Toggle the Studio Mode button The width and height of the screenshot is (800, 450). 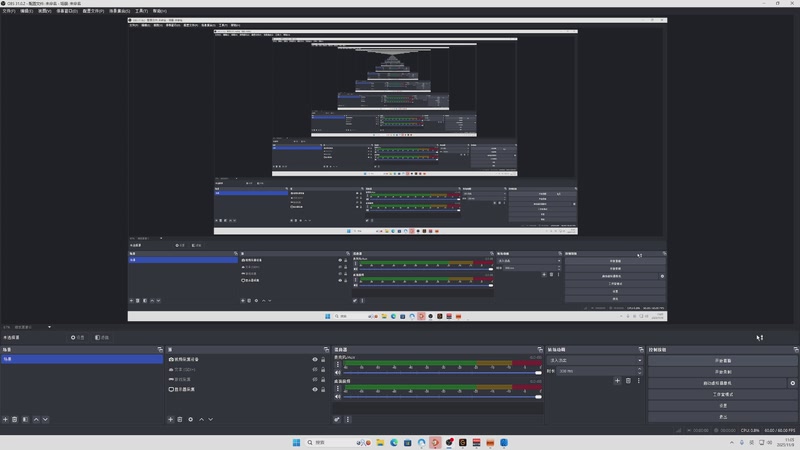[722, 394]
